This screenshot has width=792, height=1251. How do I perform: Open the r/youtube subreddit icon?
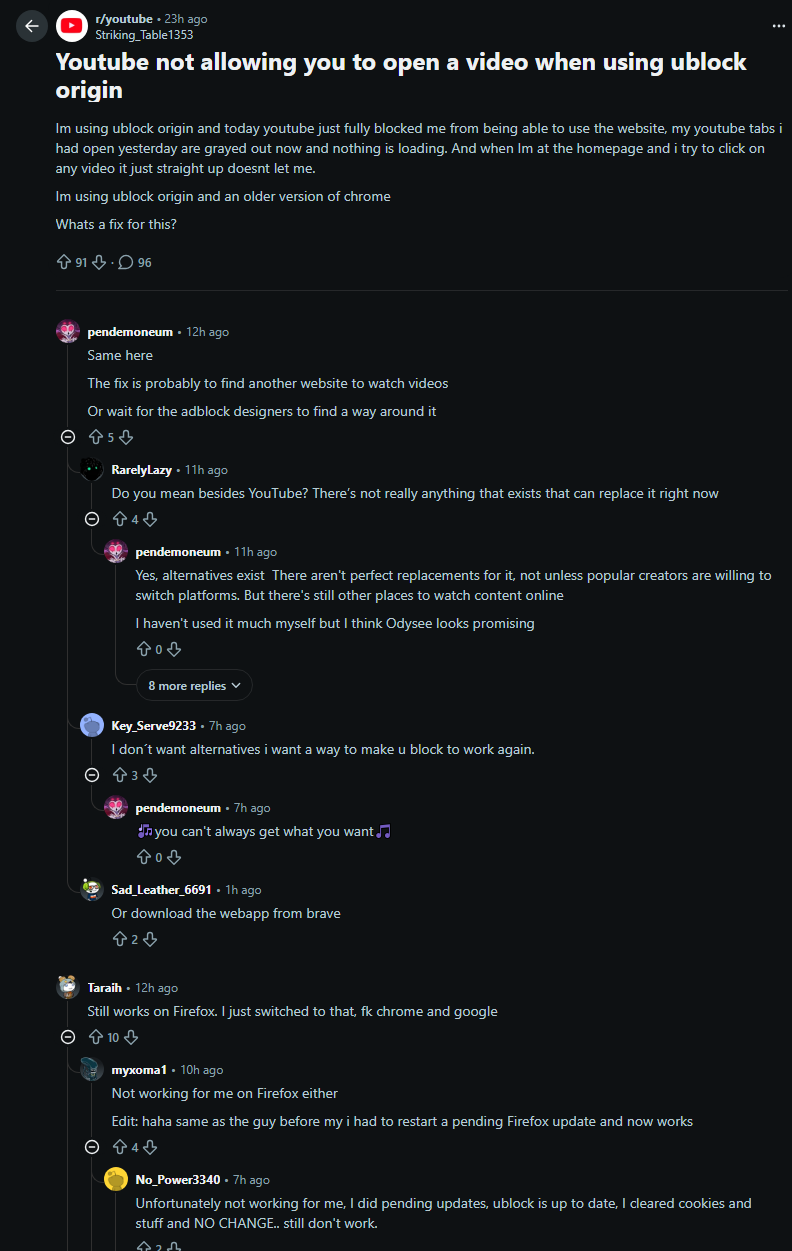[x=72, y=26]
